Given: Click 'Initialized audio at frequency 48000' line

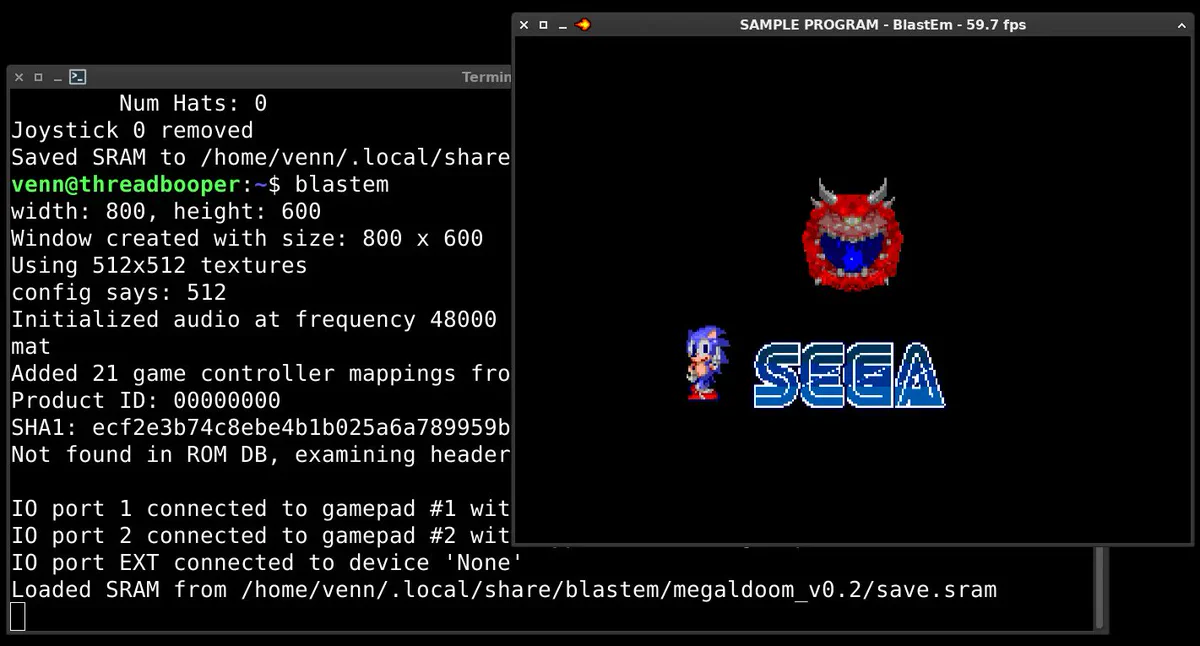Looking at the screenshot, I should pyautogui.click(x=254, y=320).
